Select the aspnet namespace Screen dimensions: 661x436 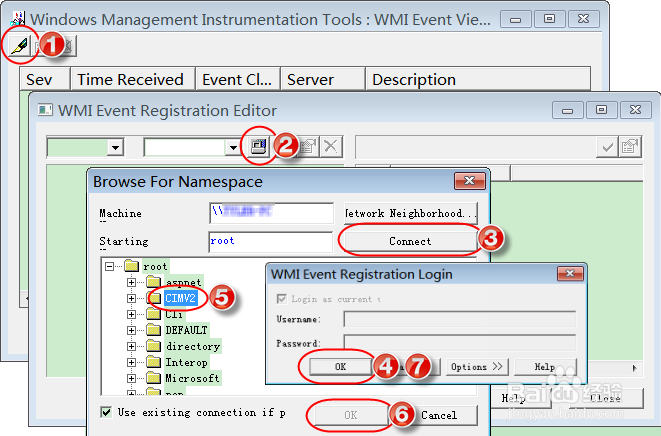pyautogui.click(x=183, y=282)
